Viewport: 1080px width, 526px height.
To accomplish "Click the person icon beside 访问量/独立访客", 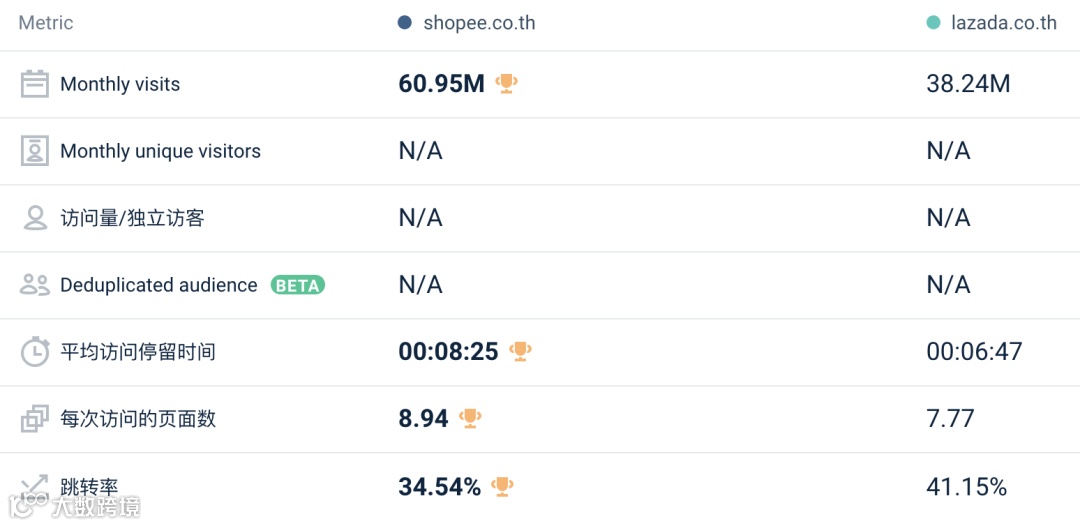I will pos(34,218).
